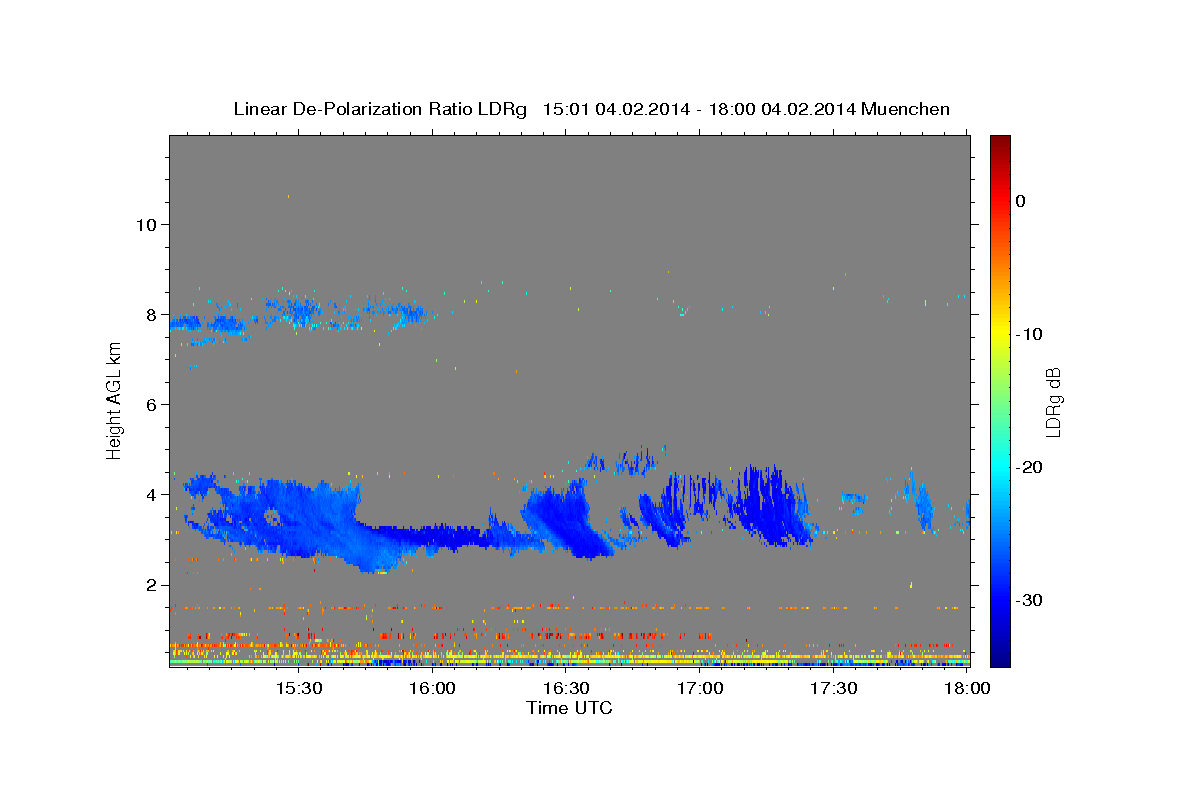Click the 18:00 time tick label

click(967, 689)
